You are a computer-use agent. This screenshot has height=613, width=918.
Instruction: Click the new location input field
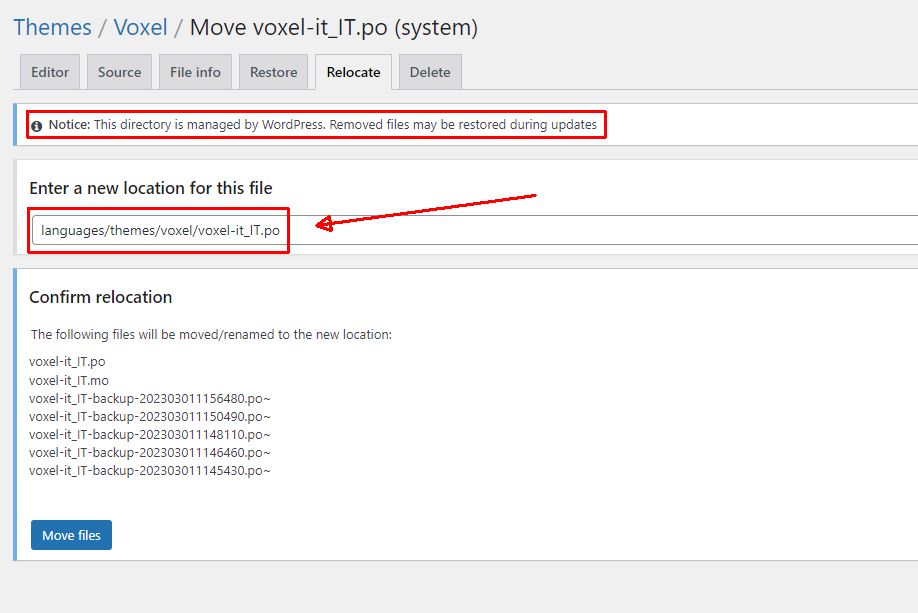coord(160,230)
